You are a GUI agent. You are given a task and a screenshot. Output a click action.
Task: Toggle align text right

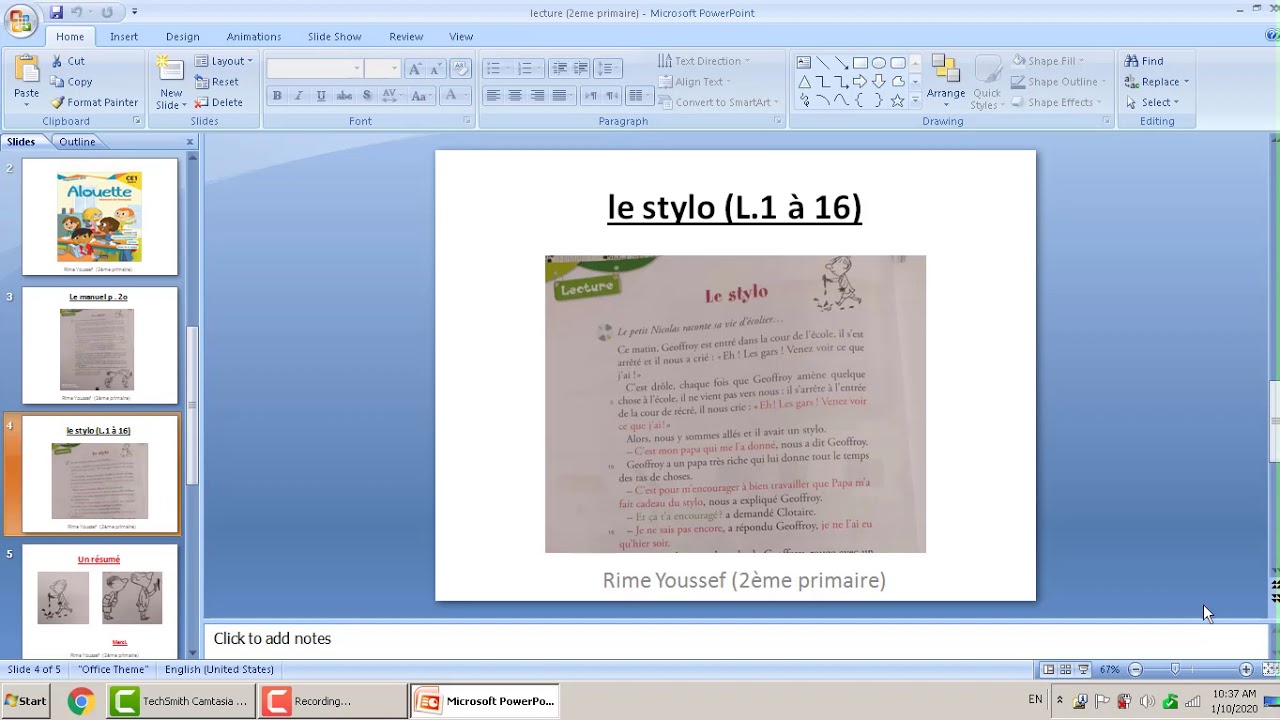coord(537,96)
